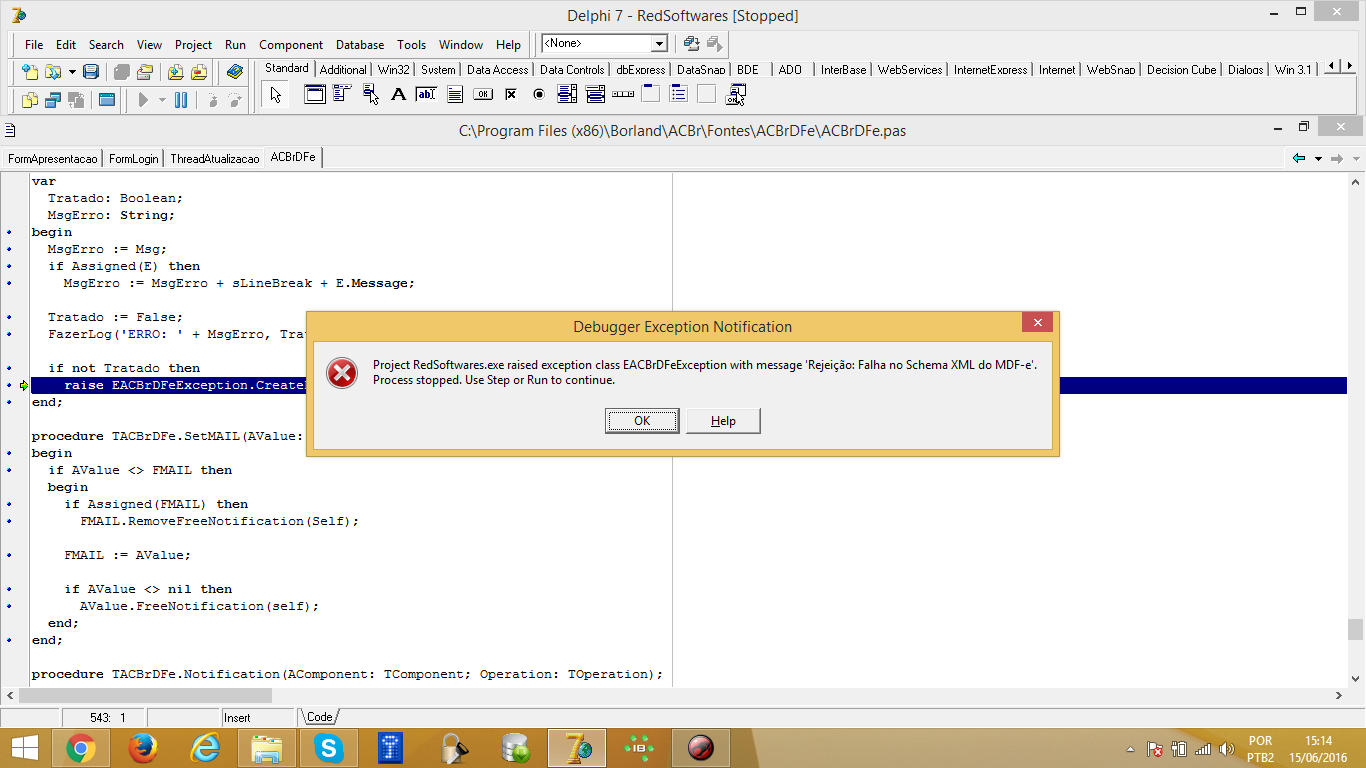Screen dimensions: 1366x768
Task: Click the Pause debugger icon
Action: [181, 100]
